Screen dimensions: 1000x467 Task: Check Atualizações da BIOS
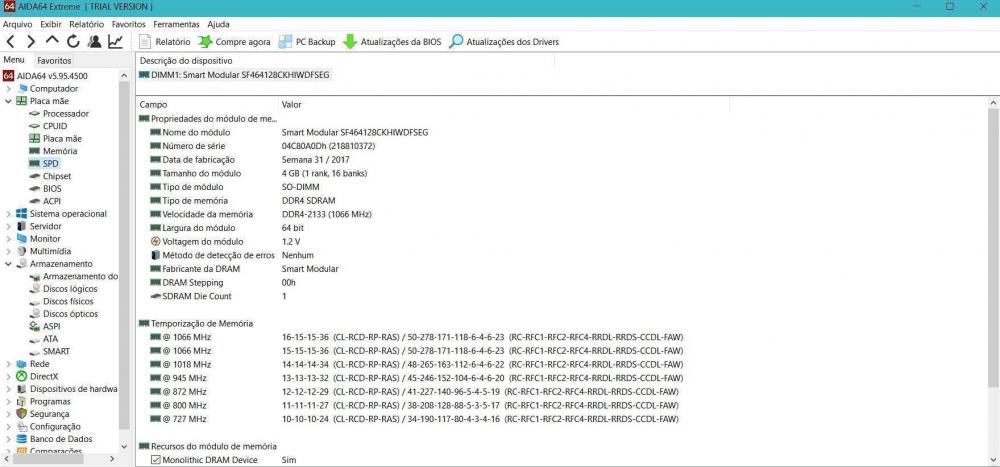point(392,41)
